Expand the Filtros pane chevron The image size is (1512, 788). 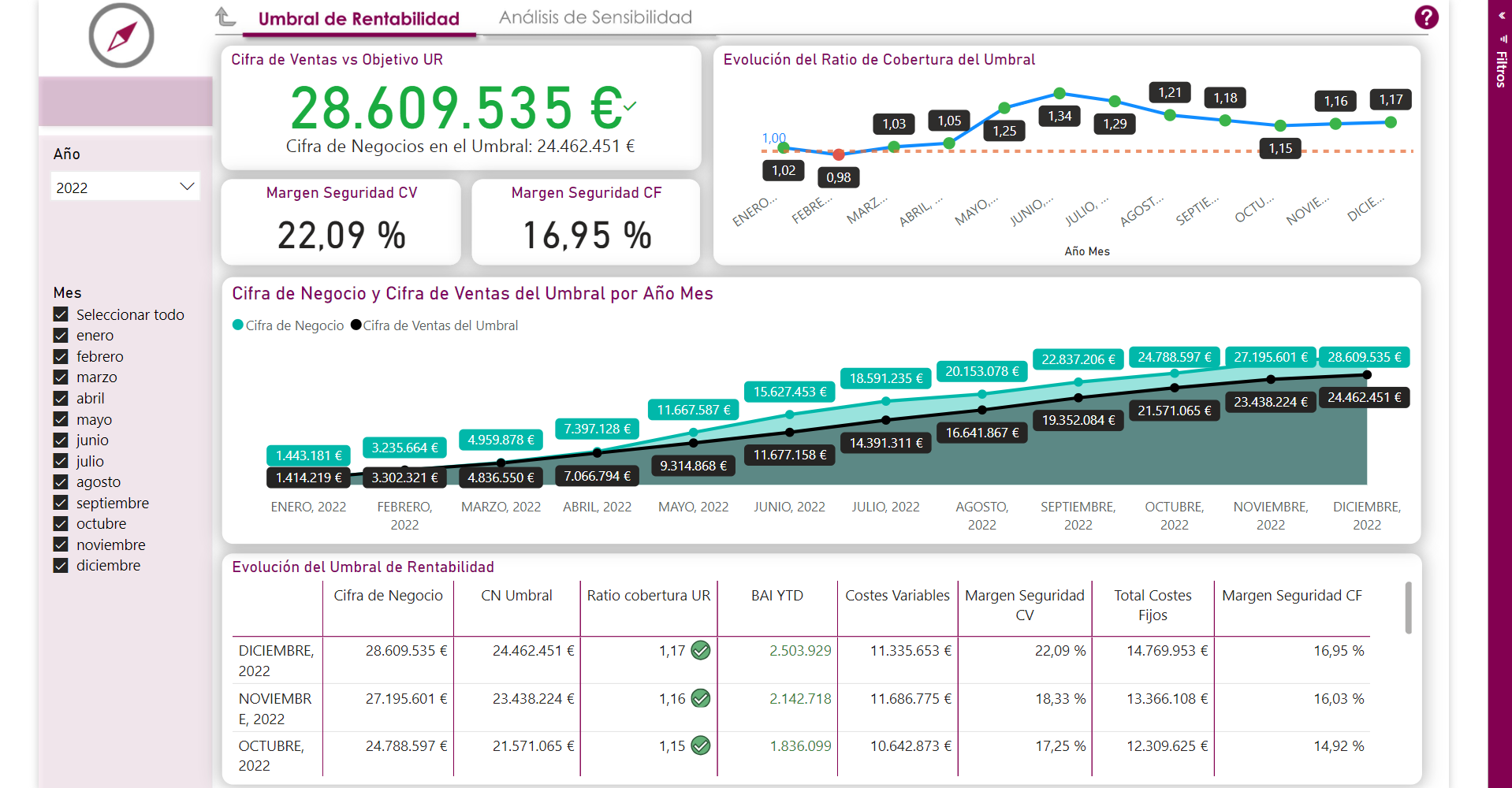pyautogui.click(x=1502, y=16)
